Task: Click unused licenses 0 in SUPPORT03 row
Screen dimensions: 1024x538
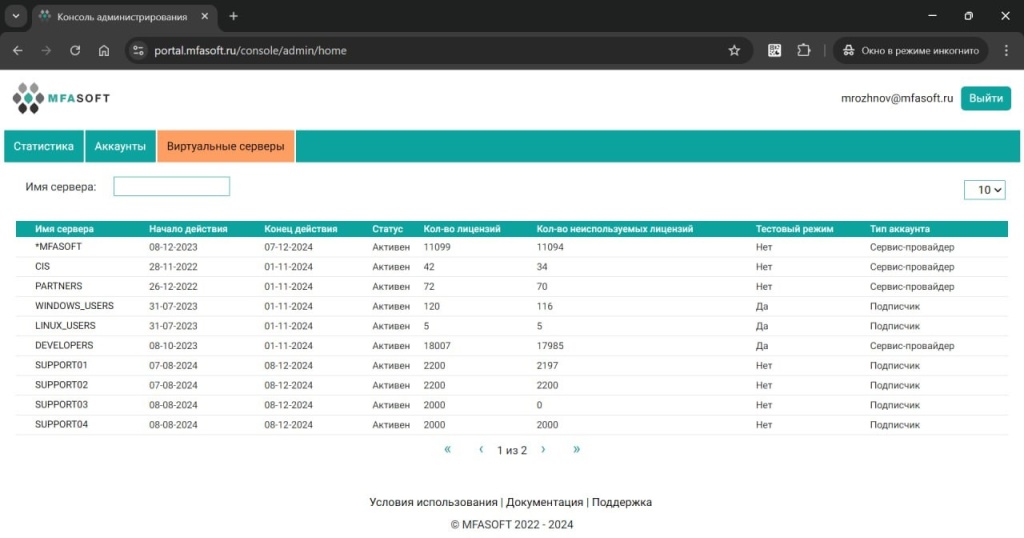Action: point(539,405)
